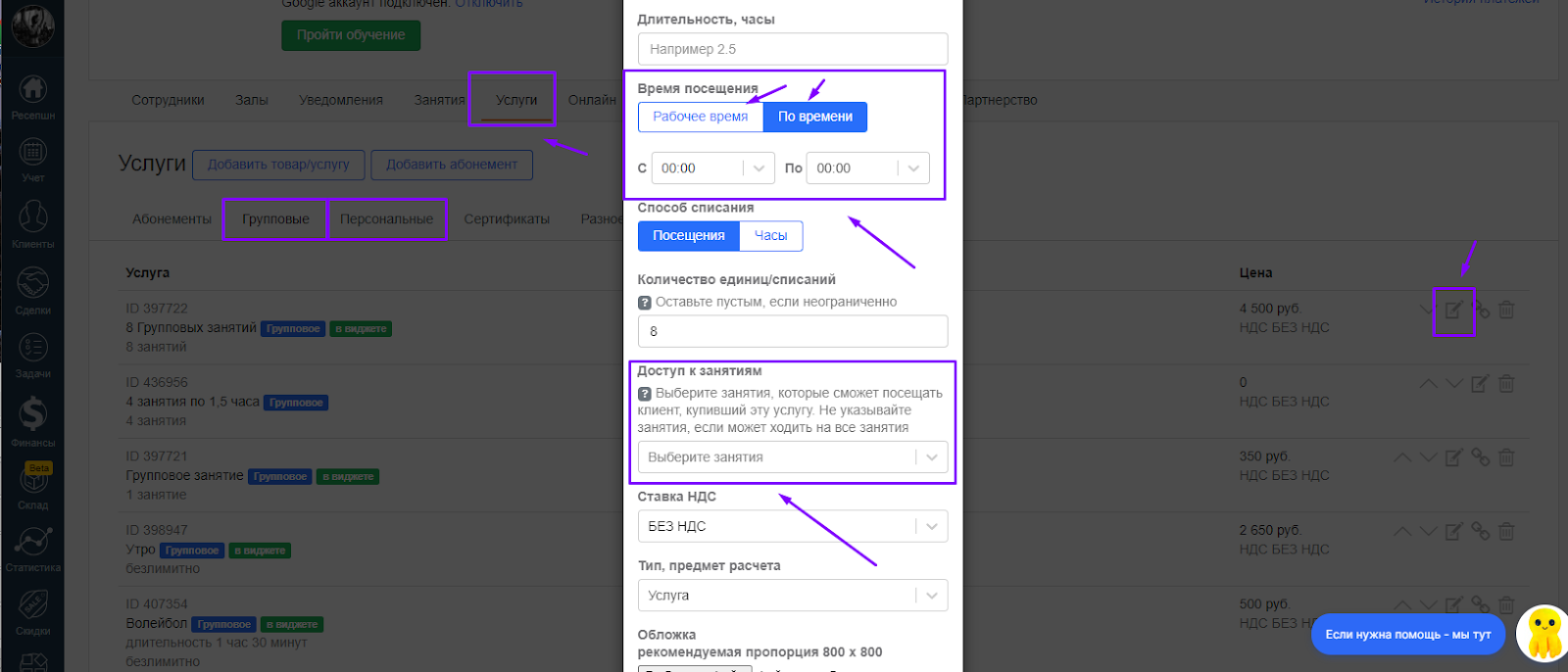Open the С start time dropdown
The width and height of the screenshot is (1568, 672).
(713, 168)
